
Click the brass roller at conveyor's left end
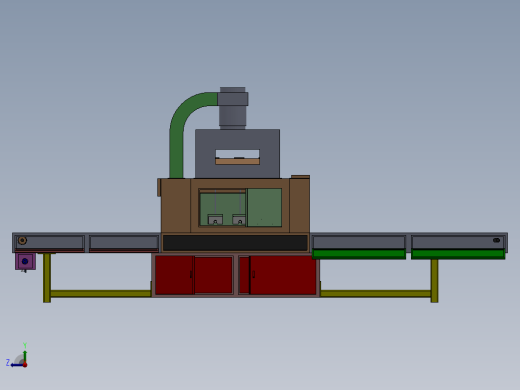22,240
